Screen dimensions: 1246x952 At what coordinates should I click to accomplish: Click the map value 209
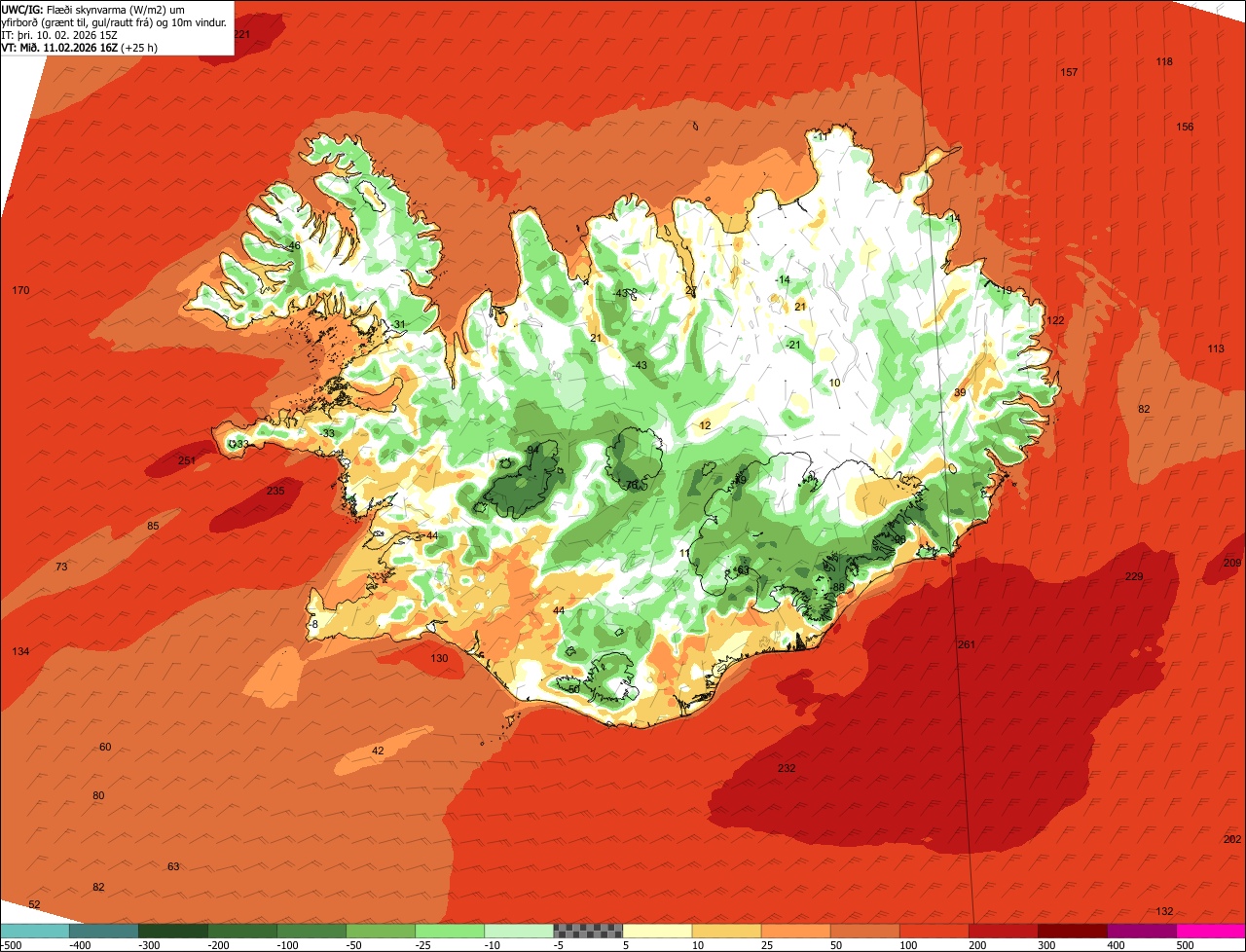(1232, 563)
